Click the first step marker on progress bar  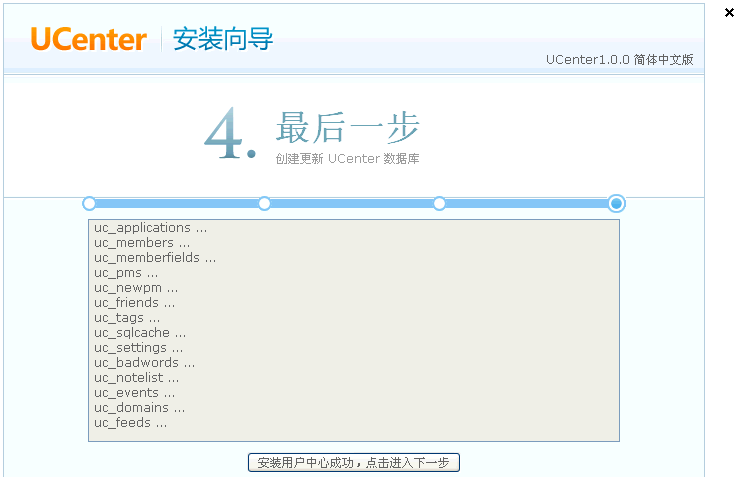(x=89, y=203)
